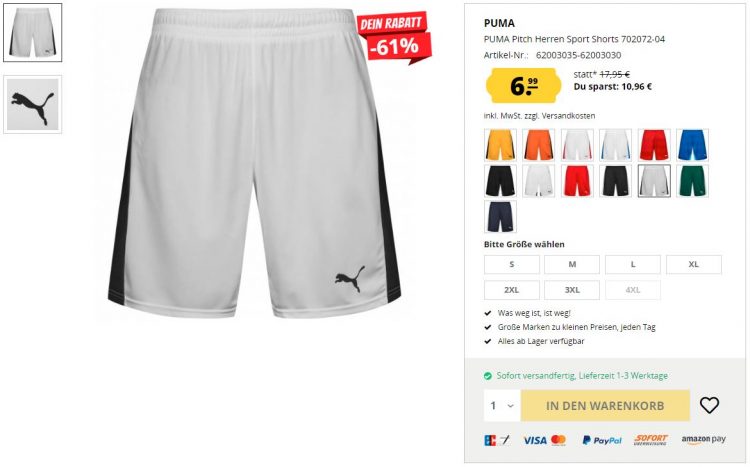Click the VISA payment logo
750x467 pixels.
click(x=534, y=440)
